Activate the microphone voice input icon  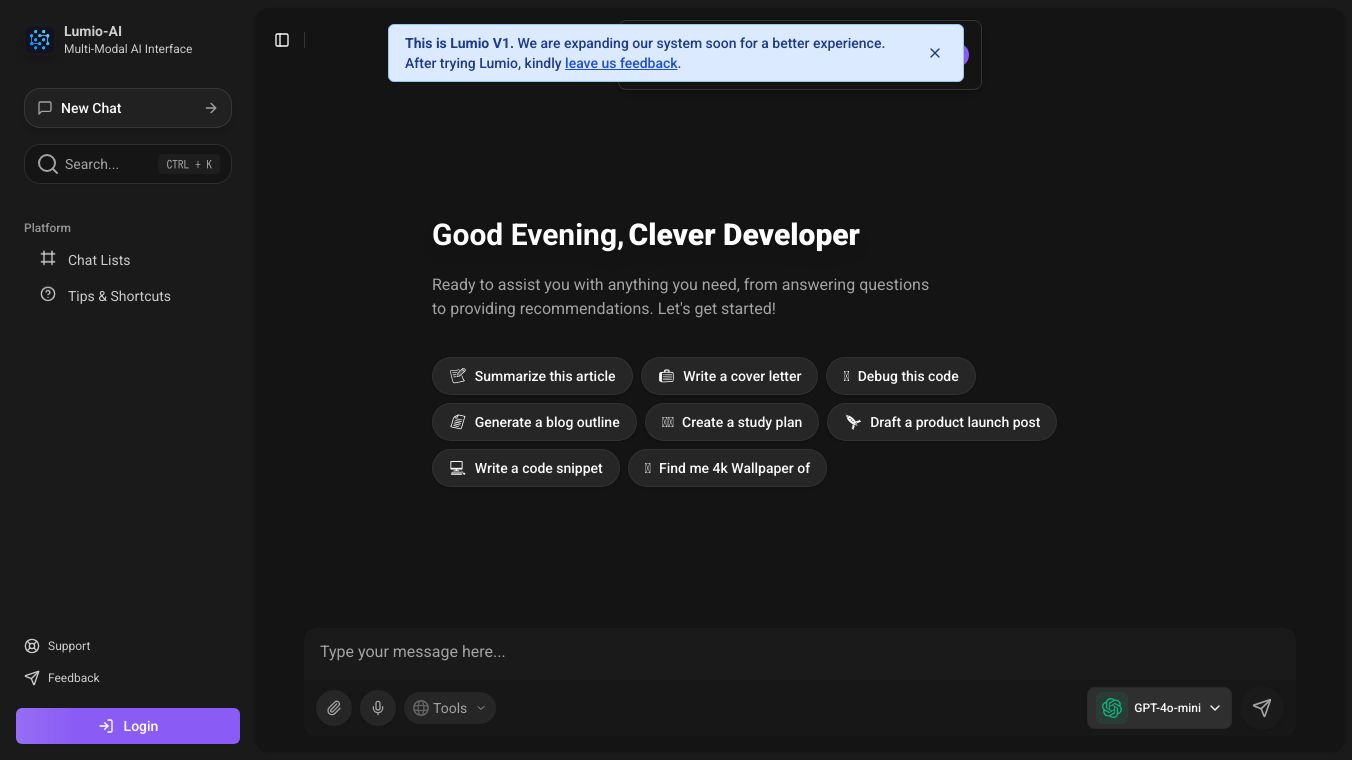[x=378, y=708]
